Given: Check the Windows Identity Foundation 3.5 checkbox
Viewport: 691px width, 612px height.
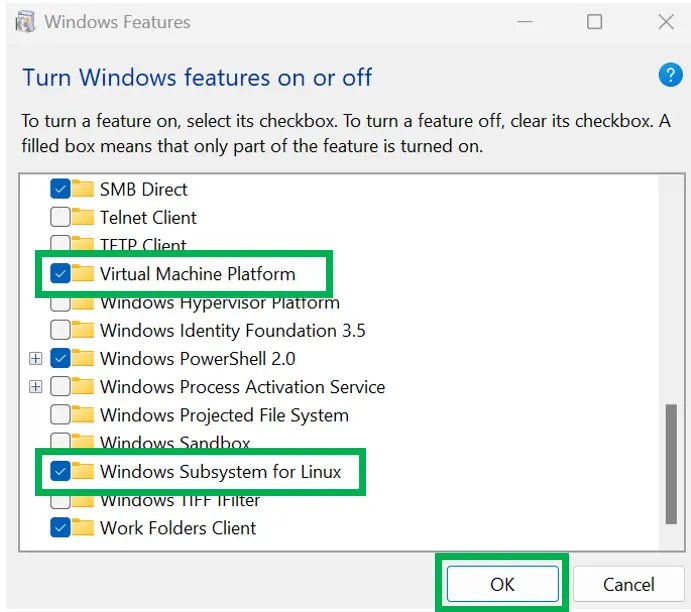Looking at the screenshot, I should (60, 330).
